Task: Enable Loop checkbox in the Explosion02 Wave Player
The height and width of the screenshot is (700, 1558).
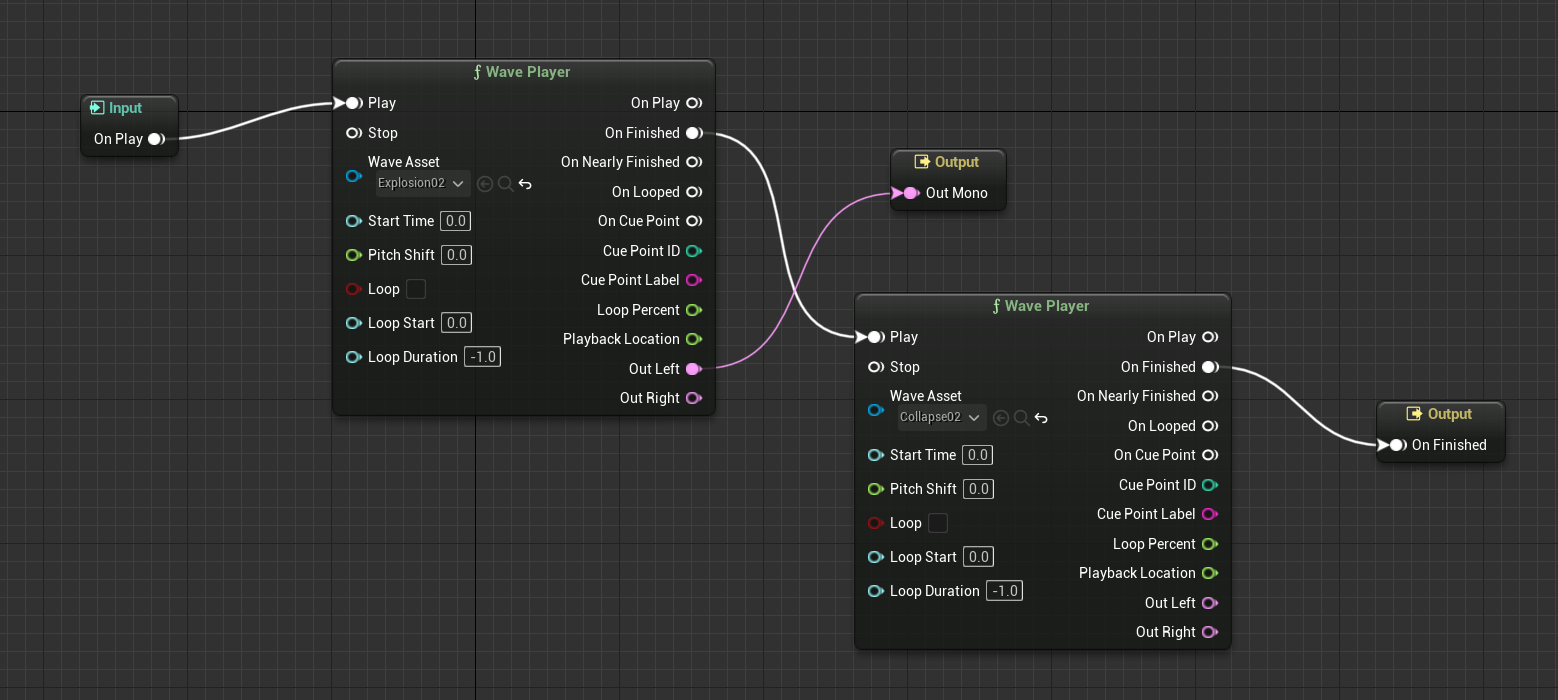Action: pos(416,289)
